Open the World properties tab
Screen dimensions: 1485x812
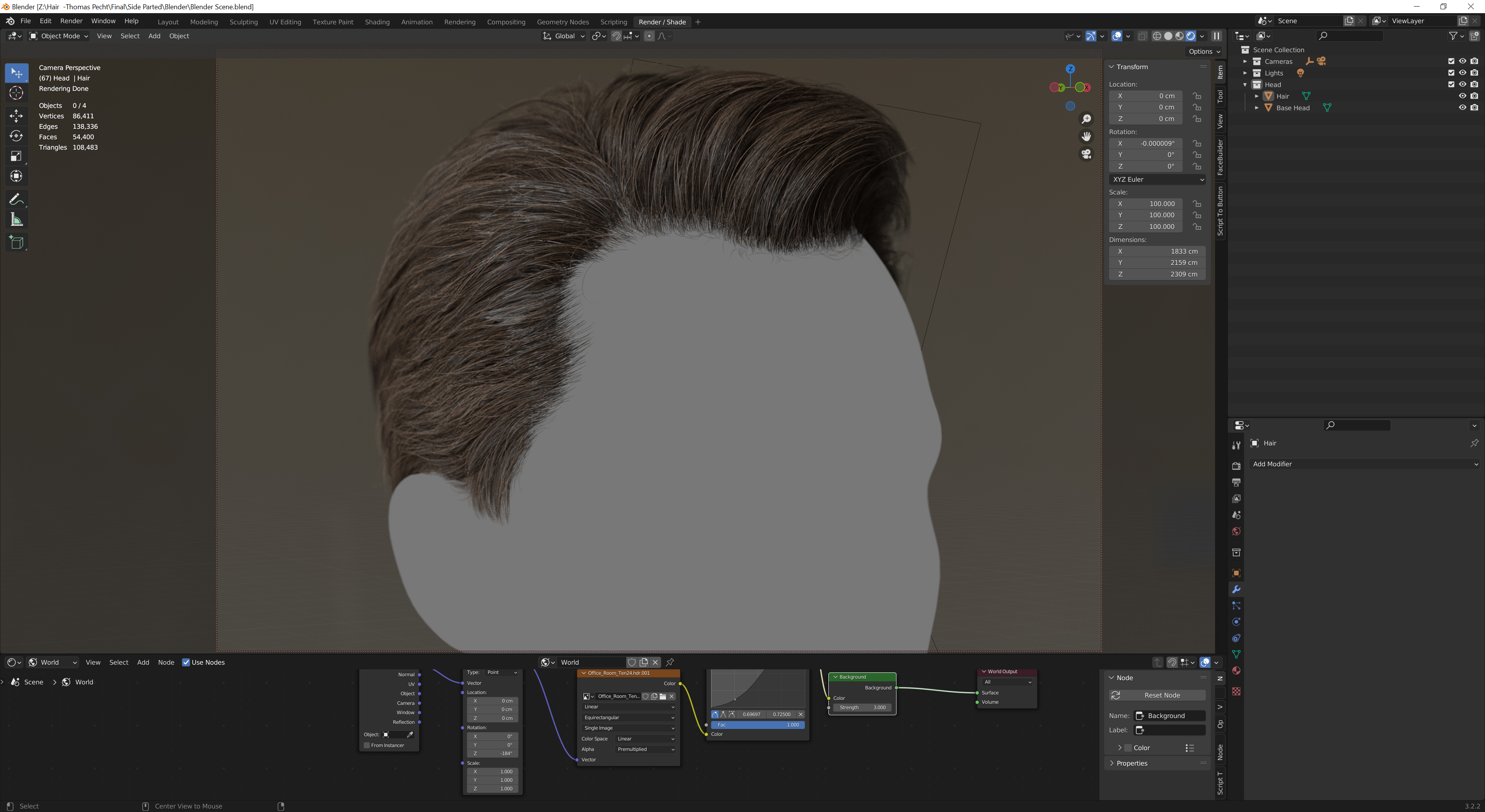click(x=1236, y=531)
